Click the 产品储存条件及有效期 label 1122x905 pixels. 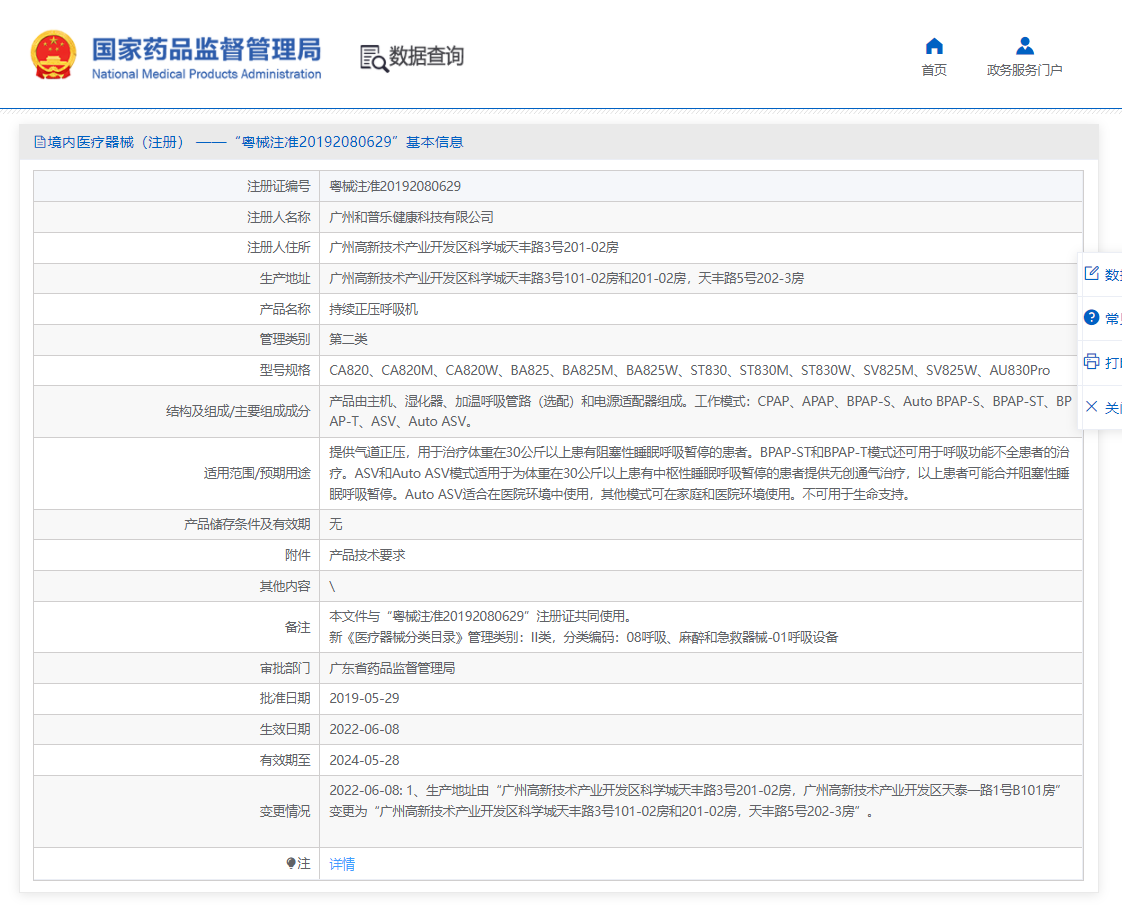pos(247,524)
